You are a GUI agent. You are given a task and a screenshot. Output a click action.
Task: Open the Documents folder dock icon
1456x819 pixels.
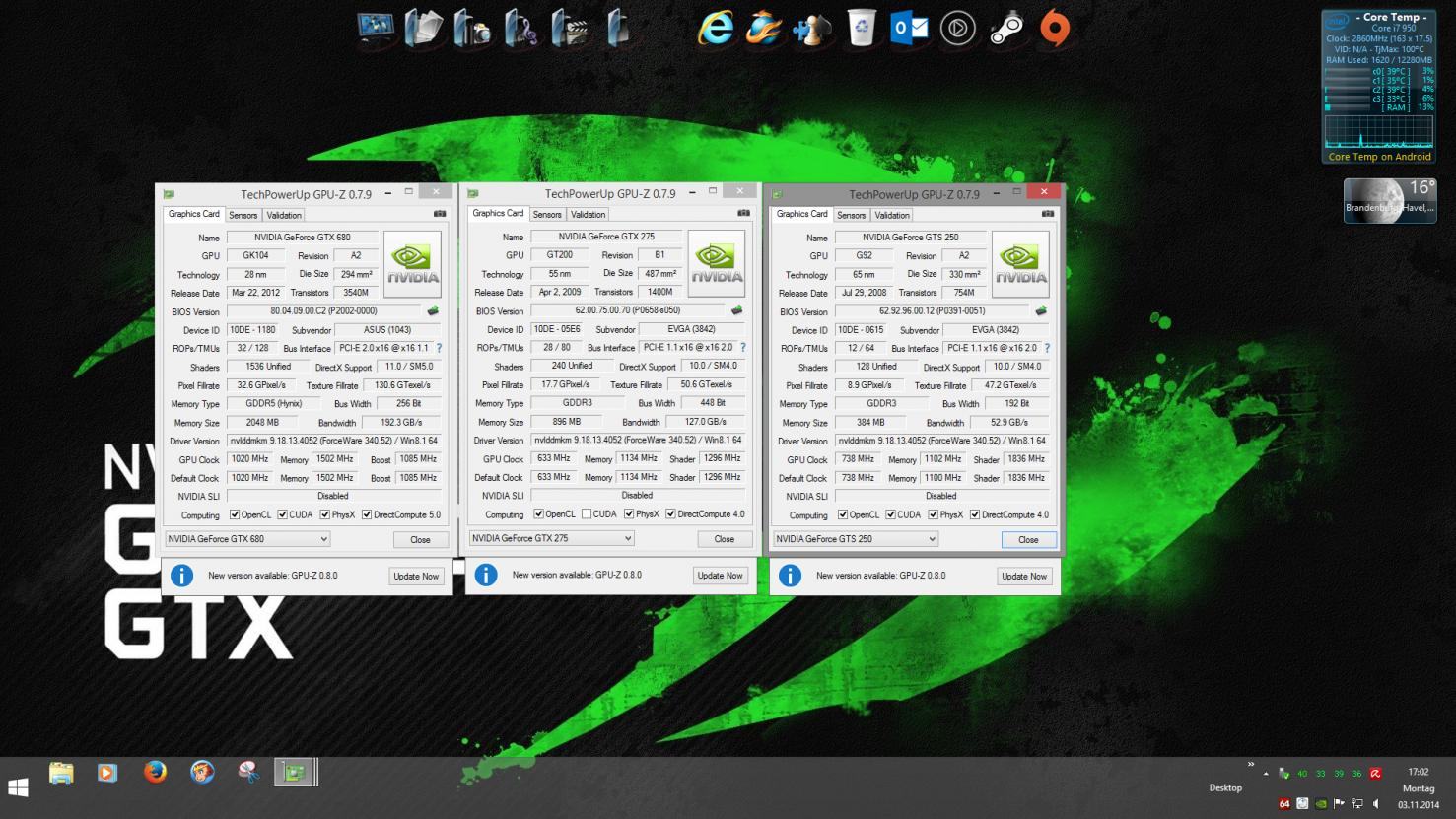423,29
